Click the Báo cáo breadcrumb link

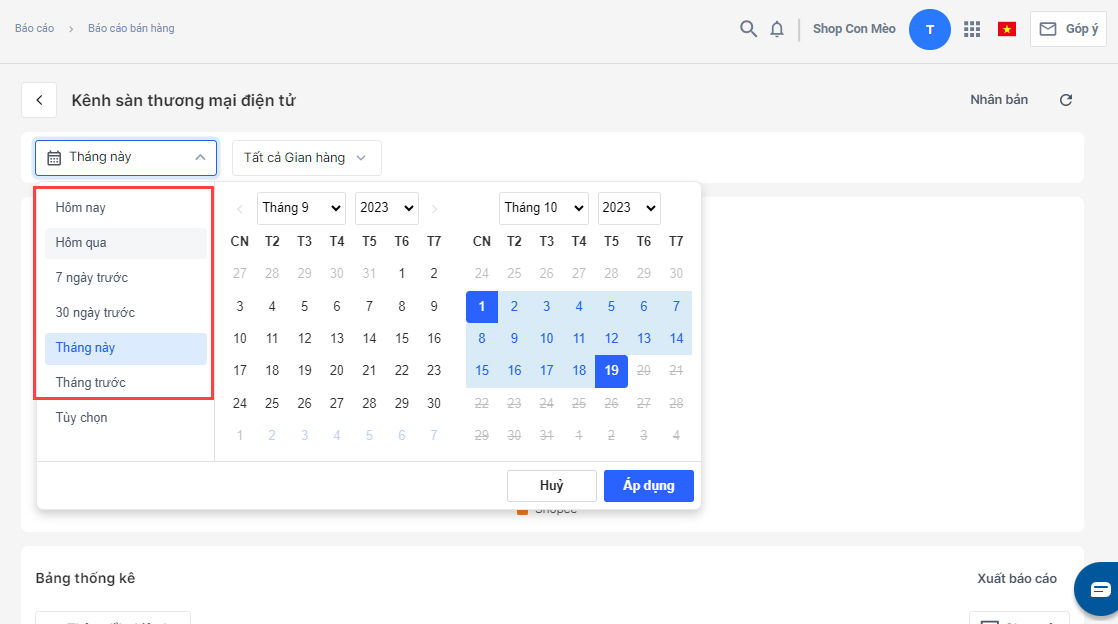coord(35,29)
